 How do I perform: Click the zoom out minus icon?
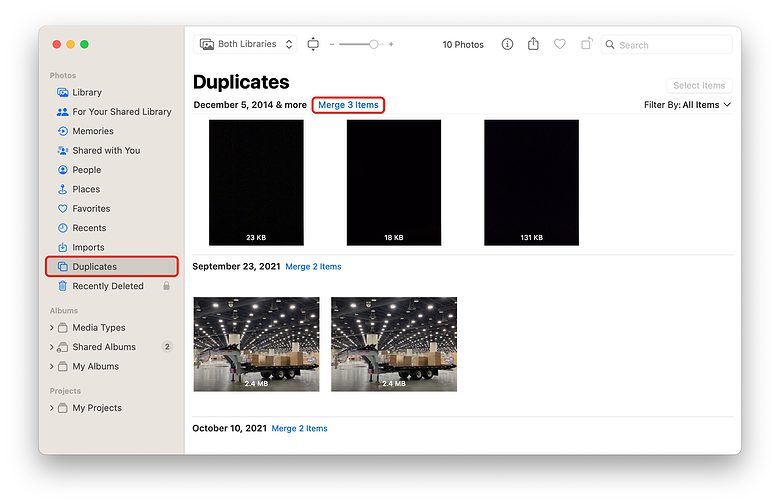[332, 44]
